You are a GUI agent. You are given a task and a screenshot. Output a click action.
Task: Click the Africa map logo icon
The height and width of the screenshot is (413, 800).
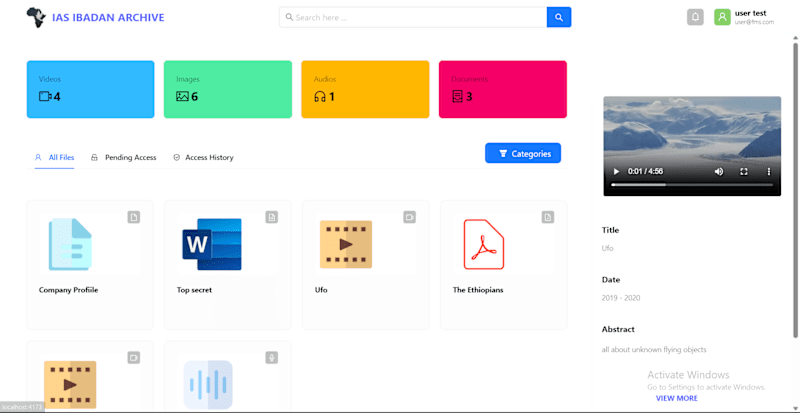[36, 17]
